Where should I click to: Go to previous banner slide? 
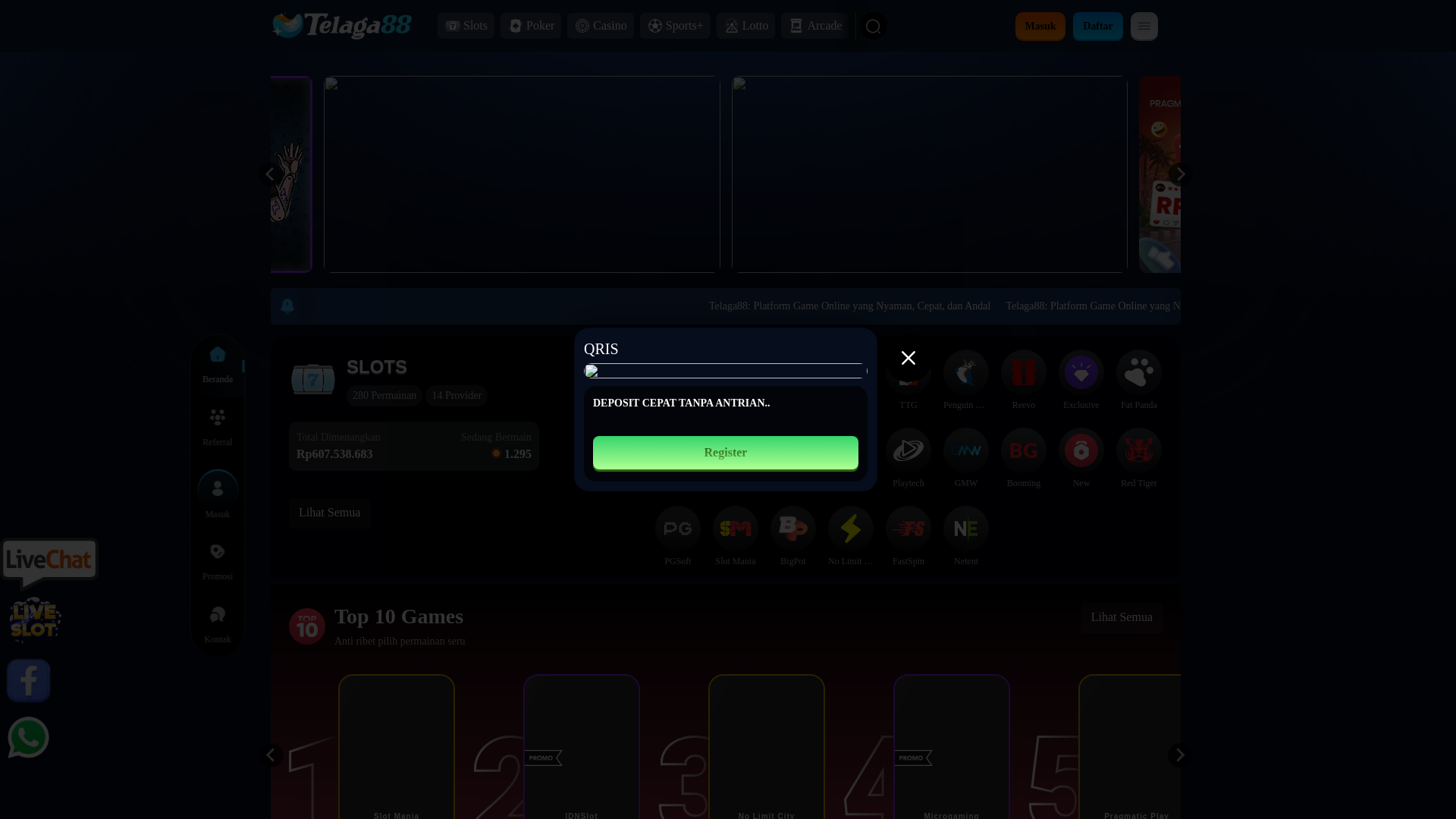tap(270, 174)
